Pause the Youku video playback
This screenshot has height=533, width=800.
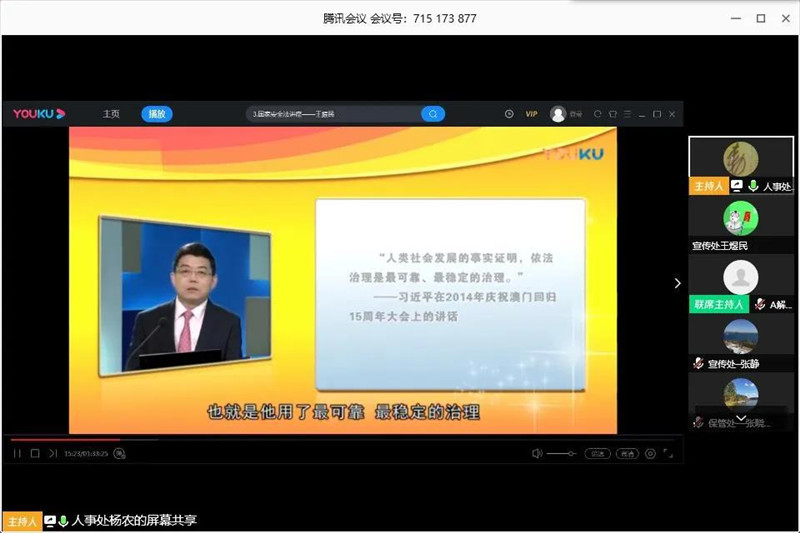pyautogui.click(x=17, y=453)
